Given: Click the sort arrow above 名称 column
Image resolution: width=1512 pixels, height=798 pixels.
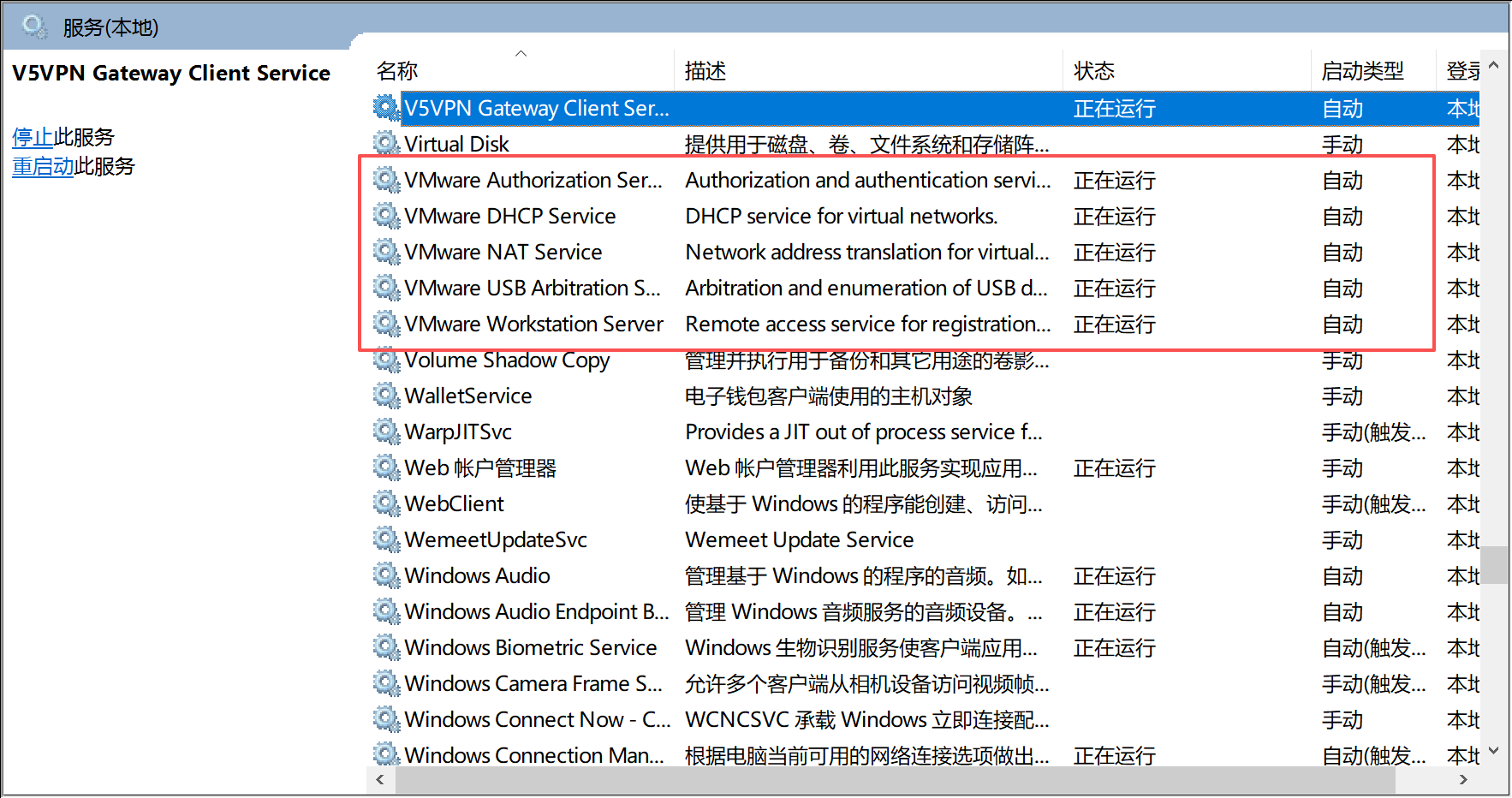Looking at the screenshot, I should coord(521,53).
